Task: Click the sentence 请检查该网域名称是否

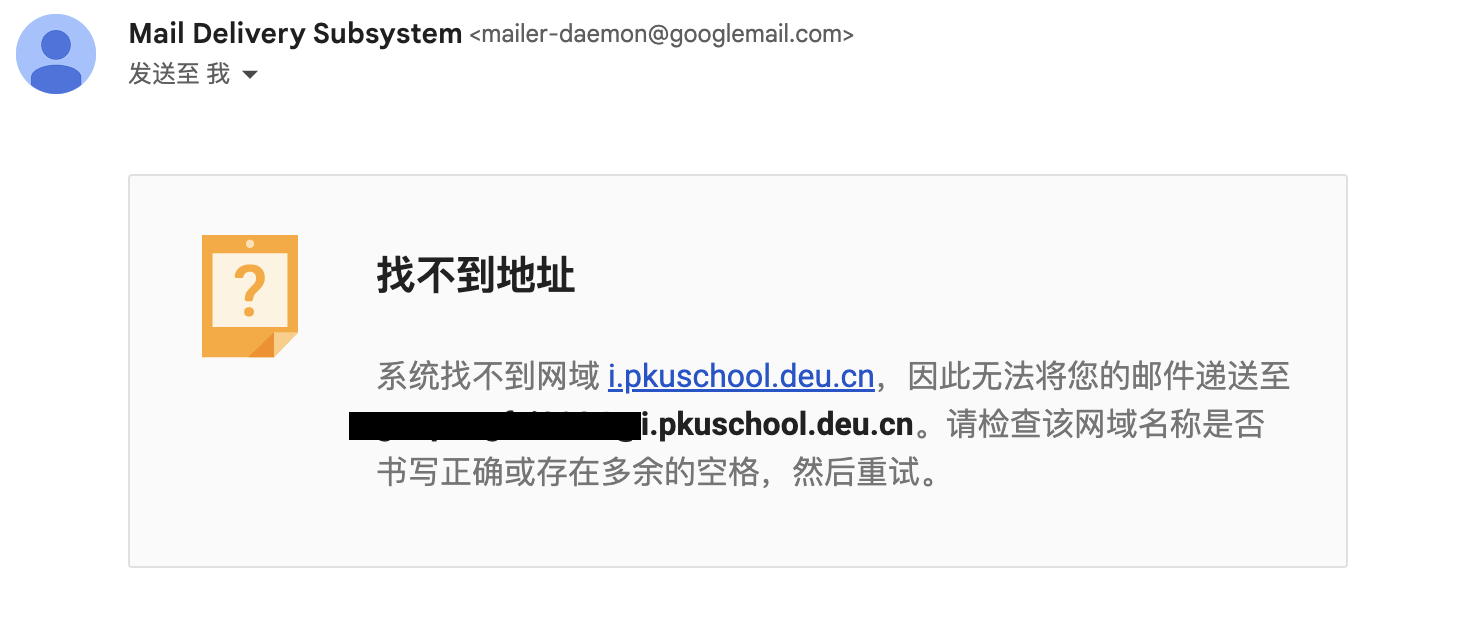Action: click(x=1106, y=425)
